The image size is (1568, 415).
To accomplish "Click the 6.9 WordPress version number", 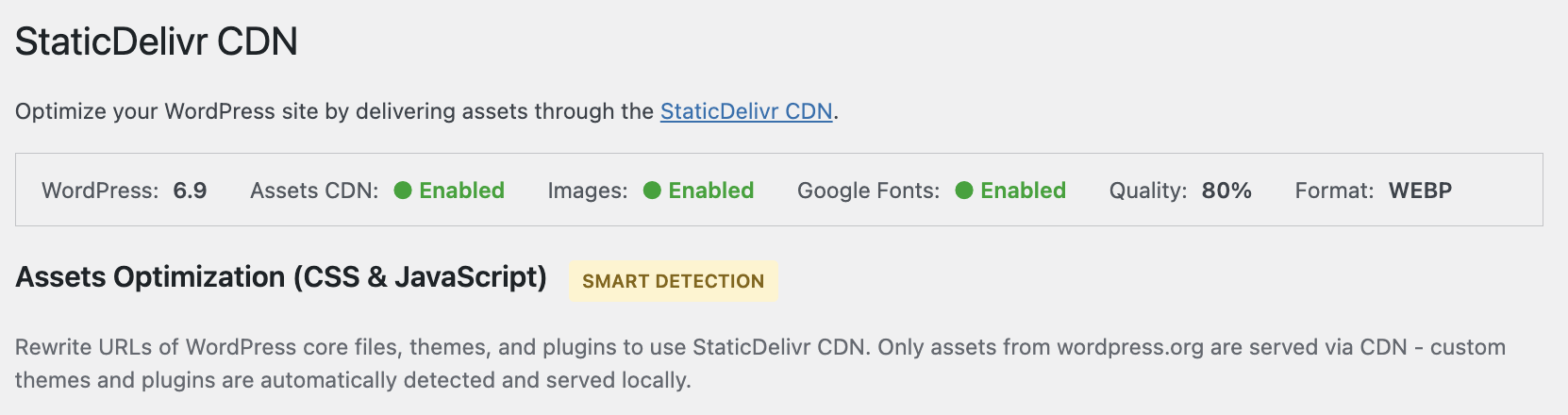I will click(190, 191).
